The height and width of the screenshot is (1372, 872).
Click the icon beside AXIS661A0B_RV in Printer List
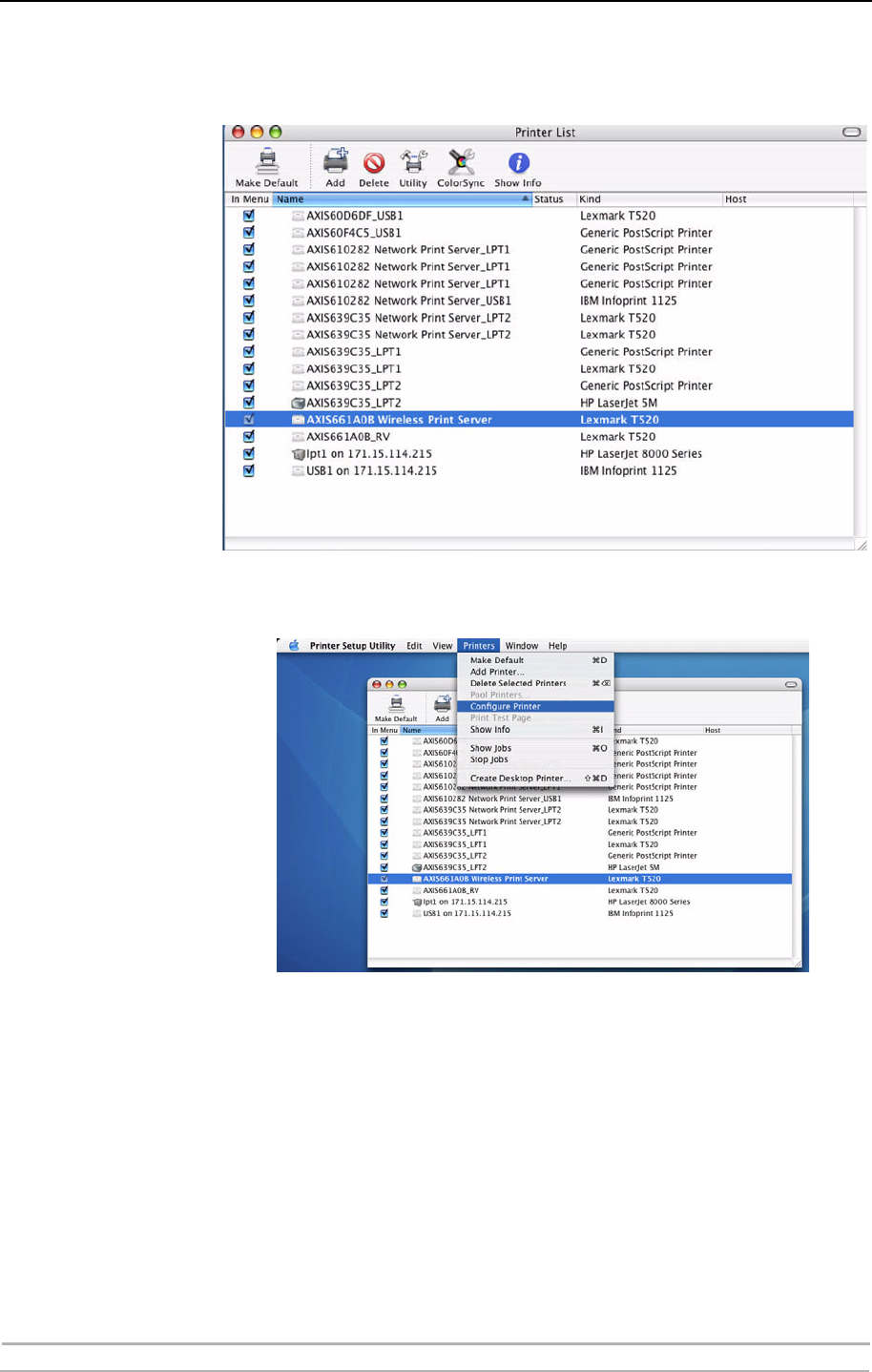pyautogui.click(x=298, y=437)
